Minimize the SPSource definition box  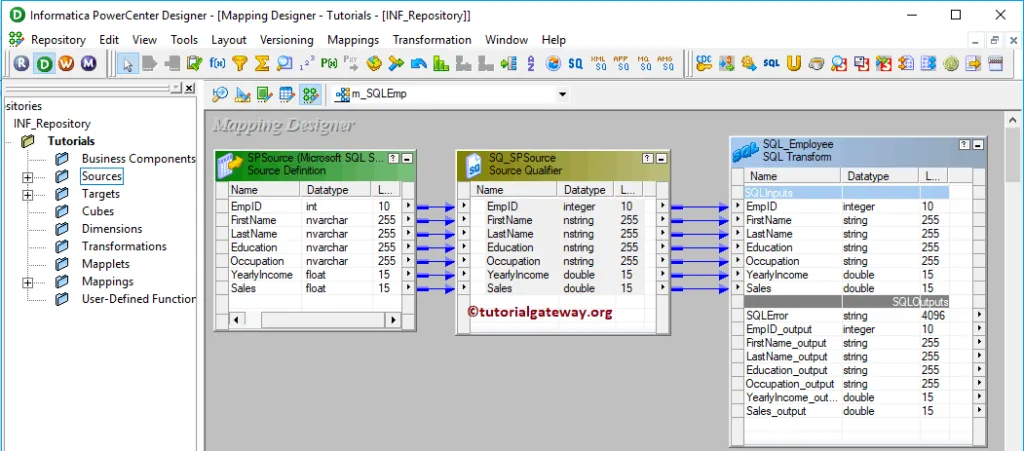(x=406, y=158)
